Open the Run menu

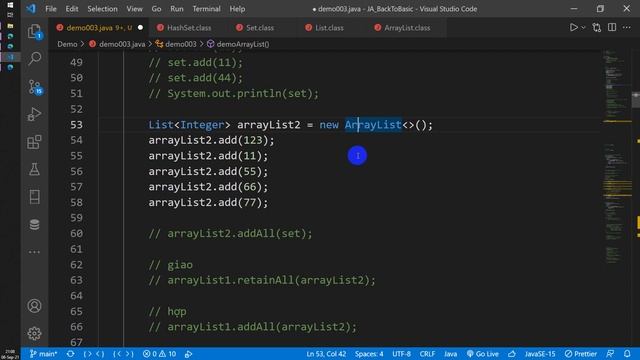[177, 9]
